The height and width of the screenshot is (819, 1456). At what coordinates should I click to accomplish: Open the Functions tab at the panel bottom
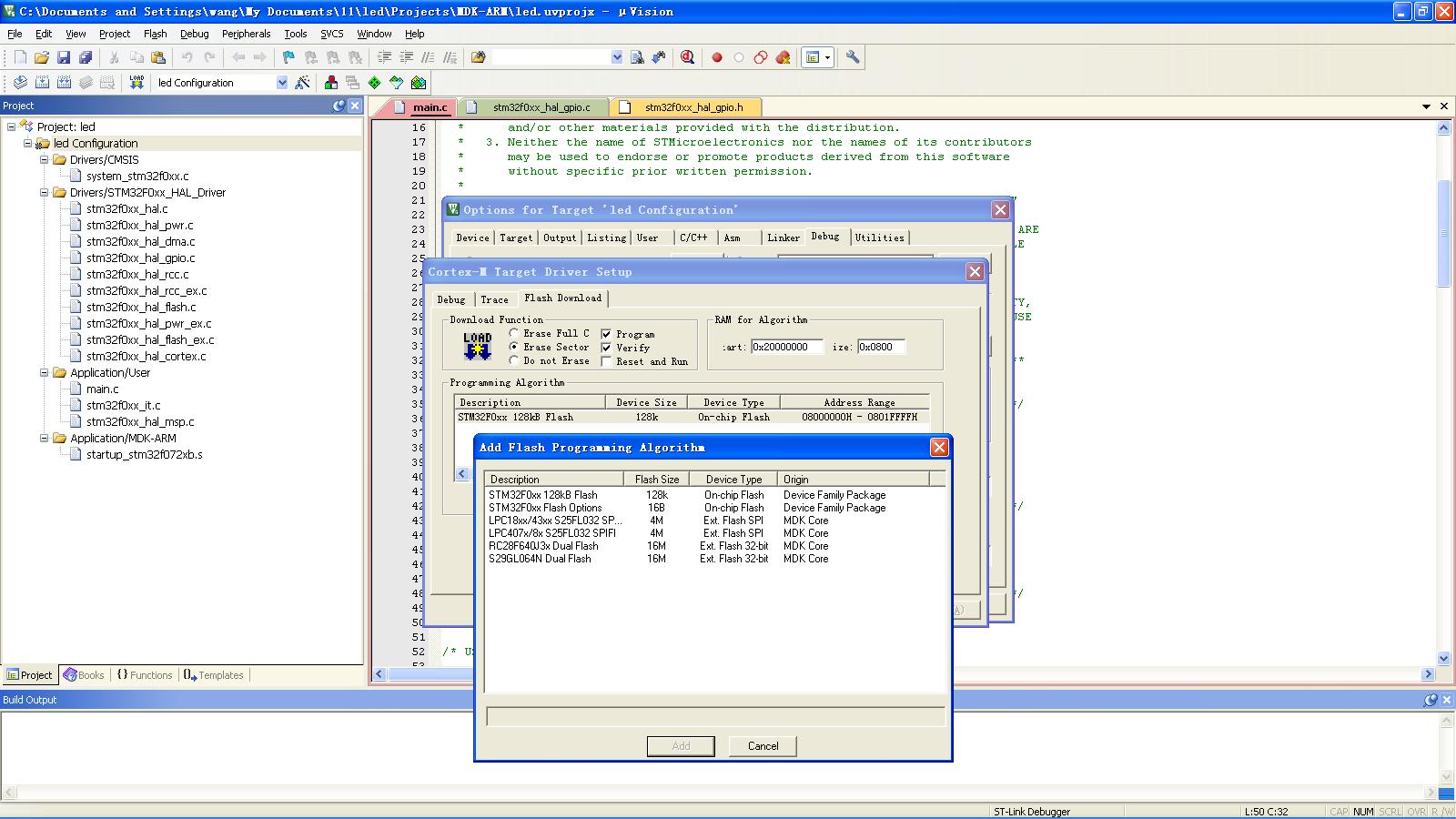tap(144, 675)
